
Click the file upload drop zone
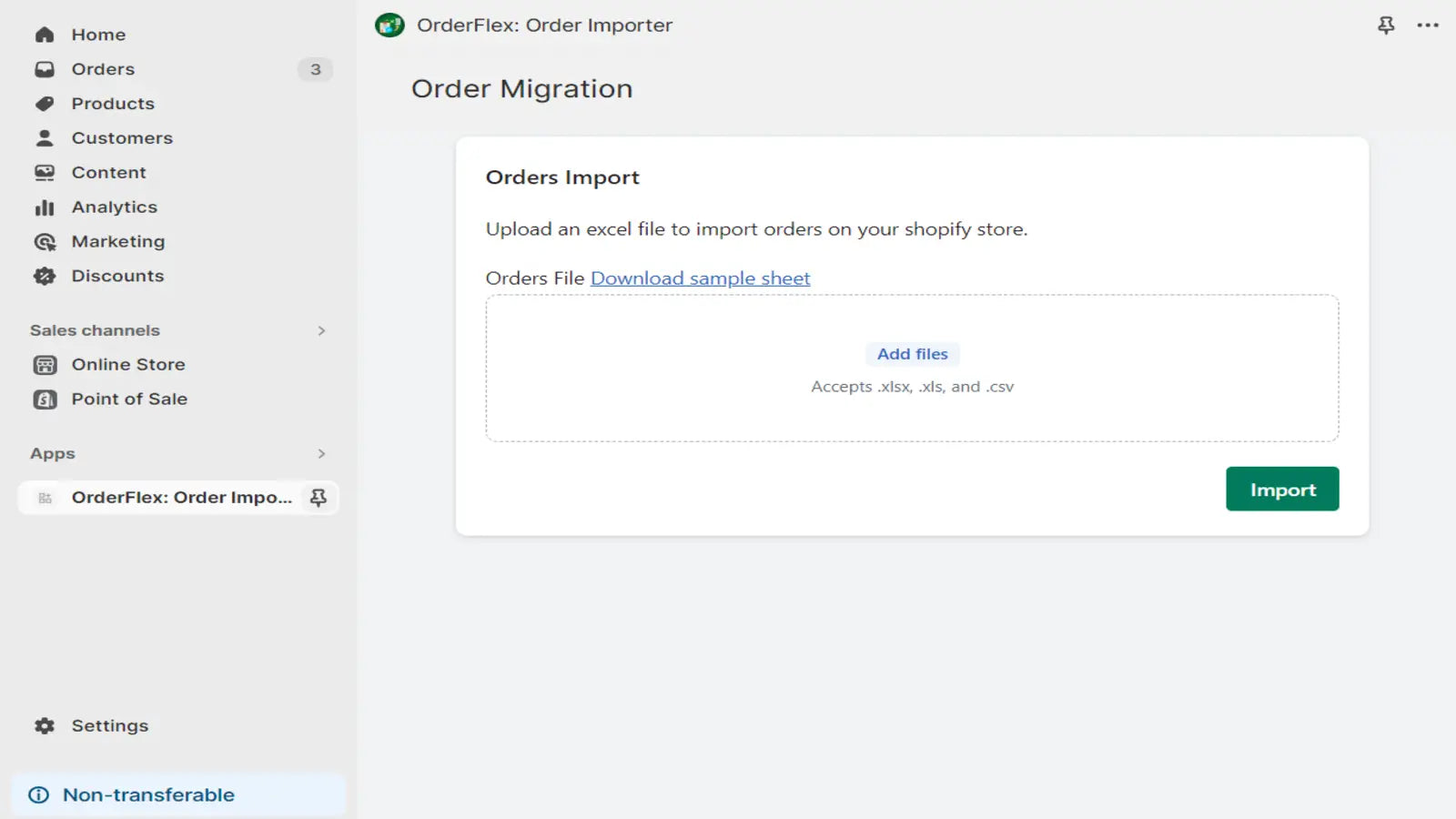tap(912, 369)
